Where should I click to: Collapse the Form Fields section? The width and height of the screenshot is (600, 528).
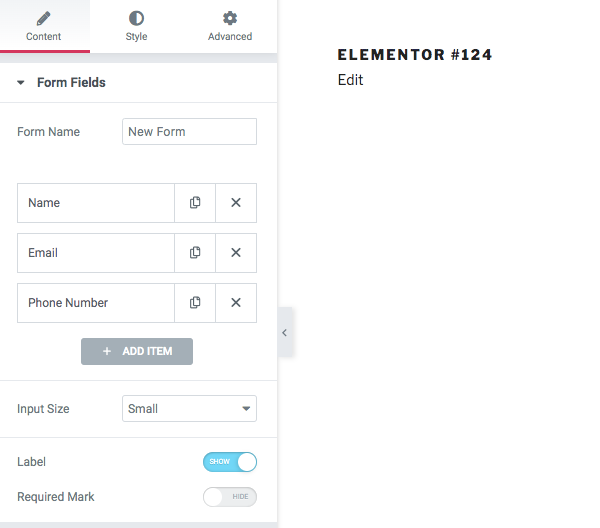tap(21, 83)
